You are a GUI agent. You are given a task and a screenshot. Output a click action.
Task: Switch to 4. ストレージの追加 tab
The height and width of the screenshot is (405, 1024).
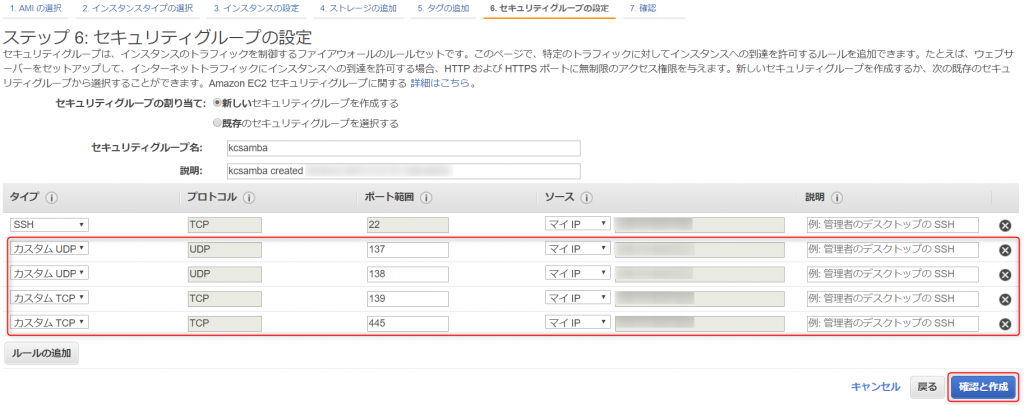(x=359, y=8)
